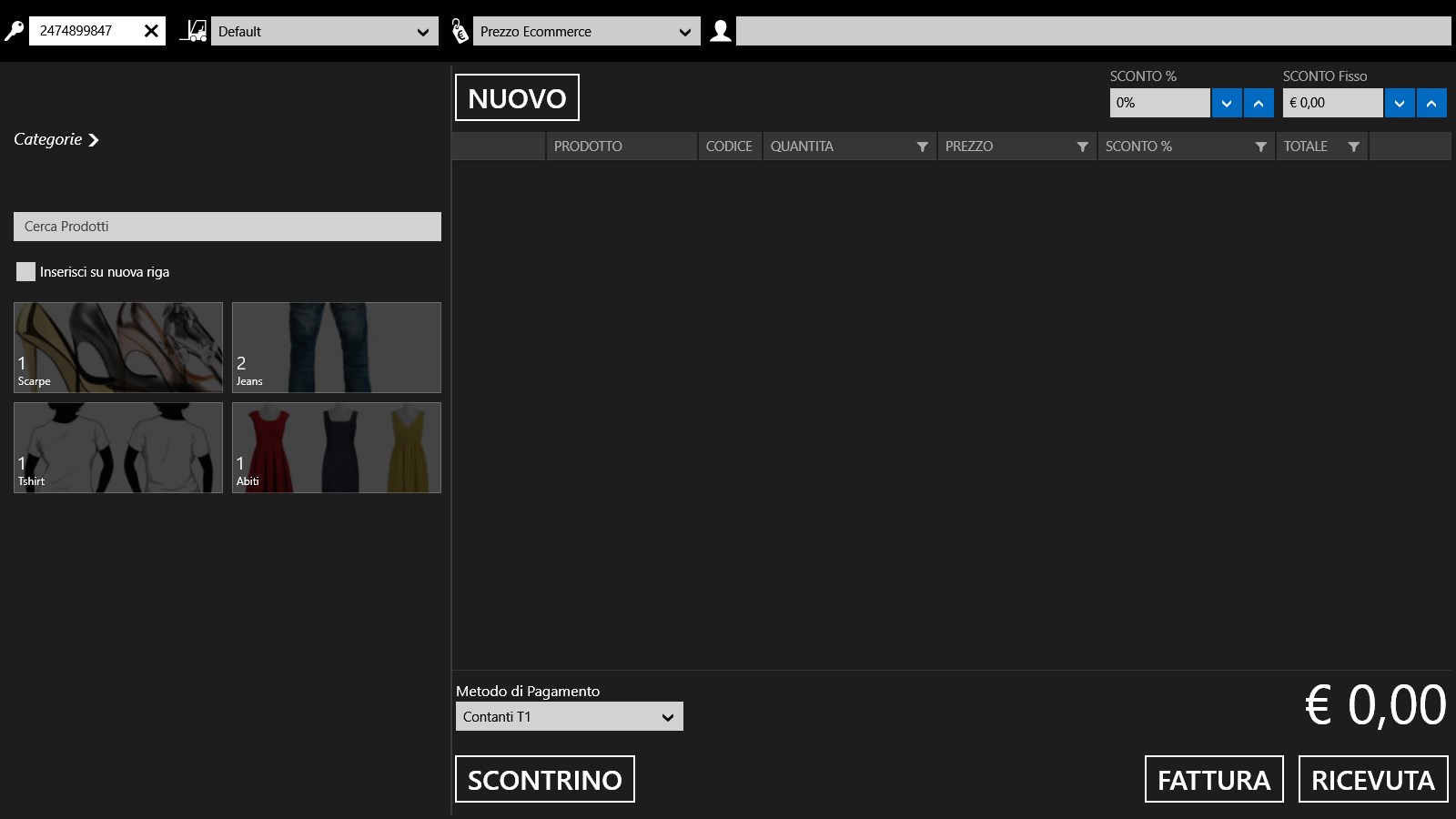
Task: Click the FATTURA button
Action: point(1213,780)
